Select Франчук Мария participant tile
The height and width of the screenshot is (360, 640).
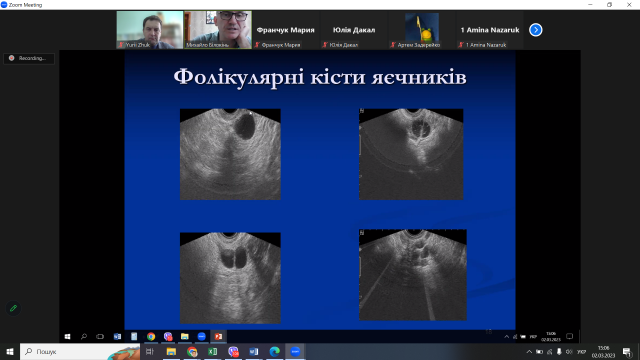pos(286,30)
